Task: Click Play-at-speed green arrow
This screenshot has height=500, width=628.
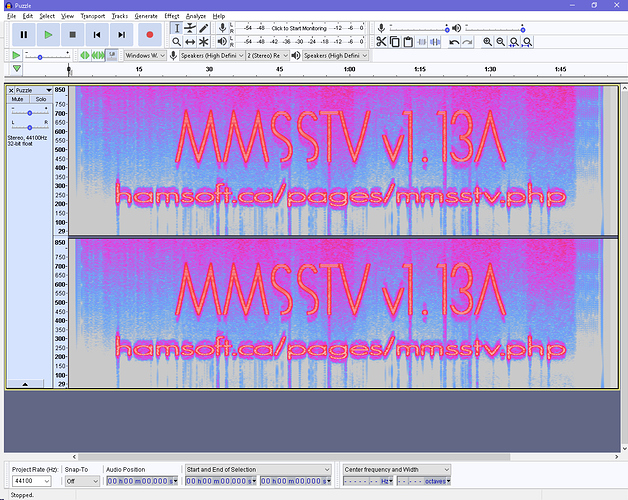Action: [16, 55]
